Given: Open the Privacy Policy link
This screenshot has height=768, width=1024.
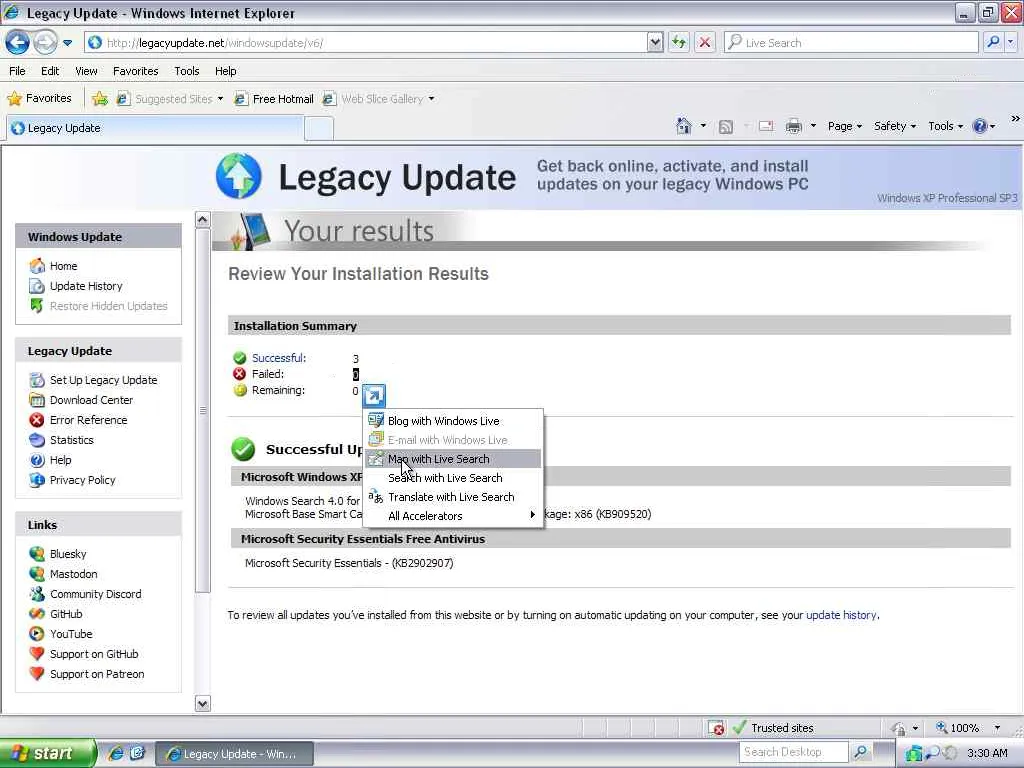Looking at the screenshot, I should click(x=82, y=480).
